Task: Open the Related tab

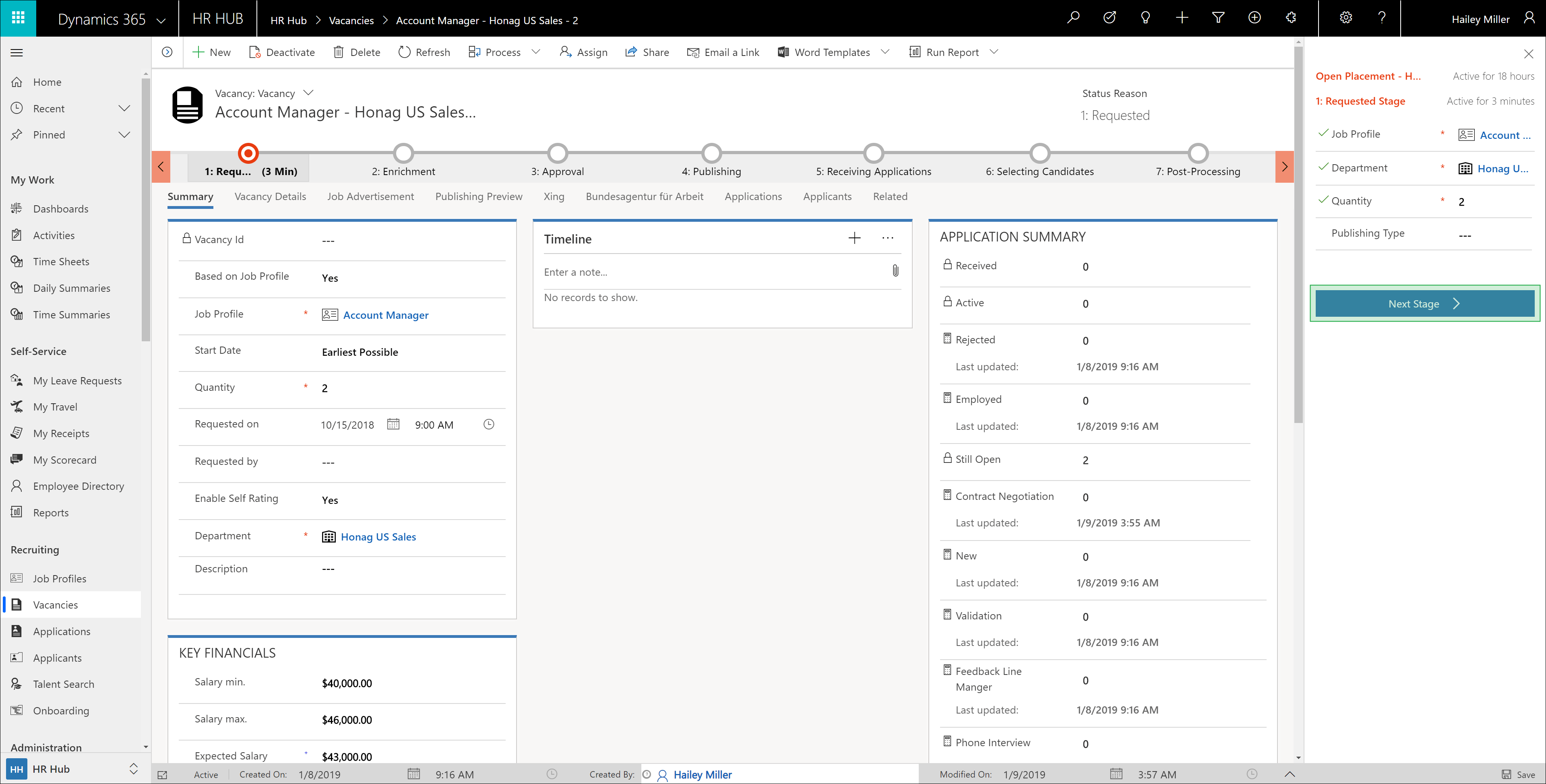Action: [x=890, y=197]
